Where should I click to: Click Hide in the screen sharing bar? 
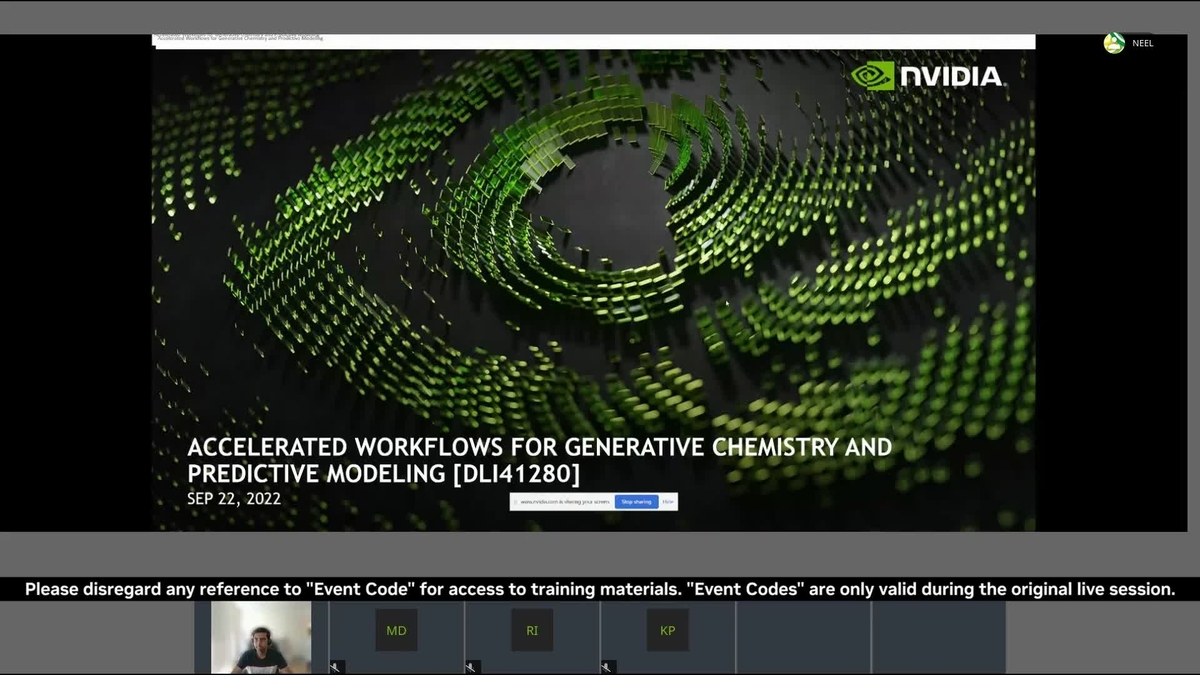(x=668, y=502)
